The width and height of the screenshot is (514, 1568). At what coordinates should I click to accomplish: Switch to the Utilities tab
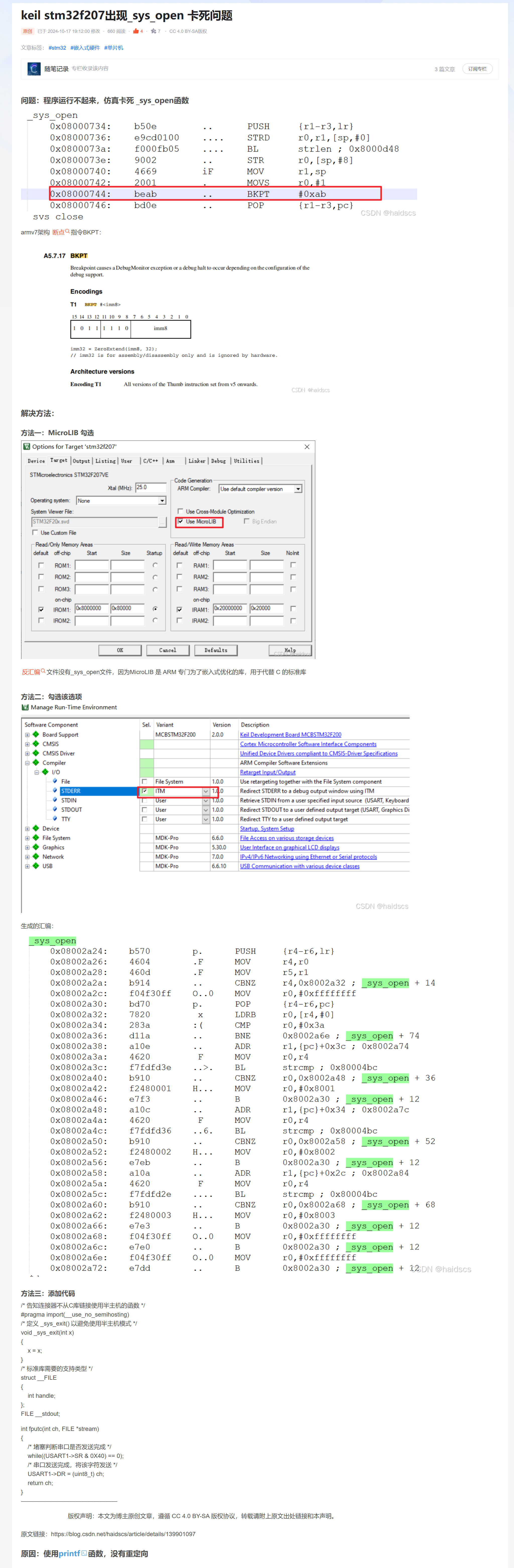(247, 461)
